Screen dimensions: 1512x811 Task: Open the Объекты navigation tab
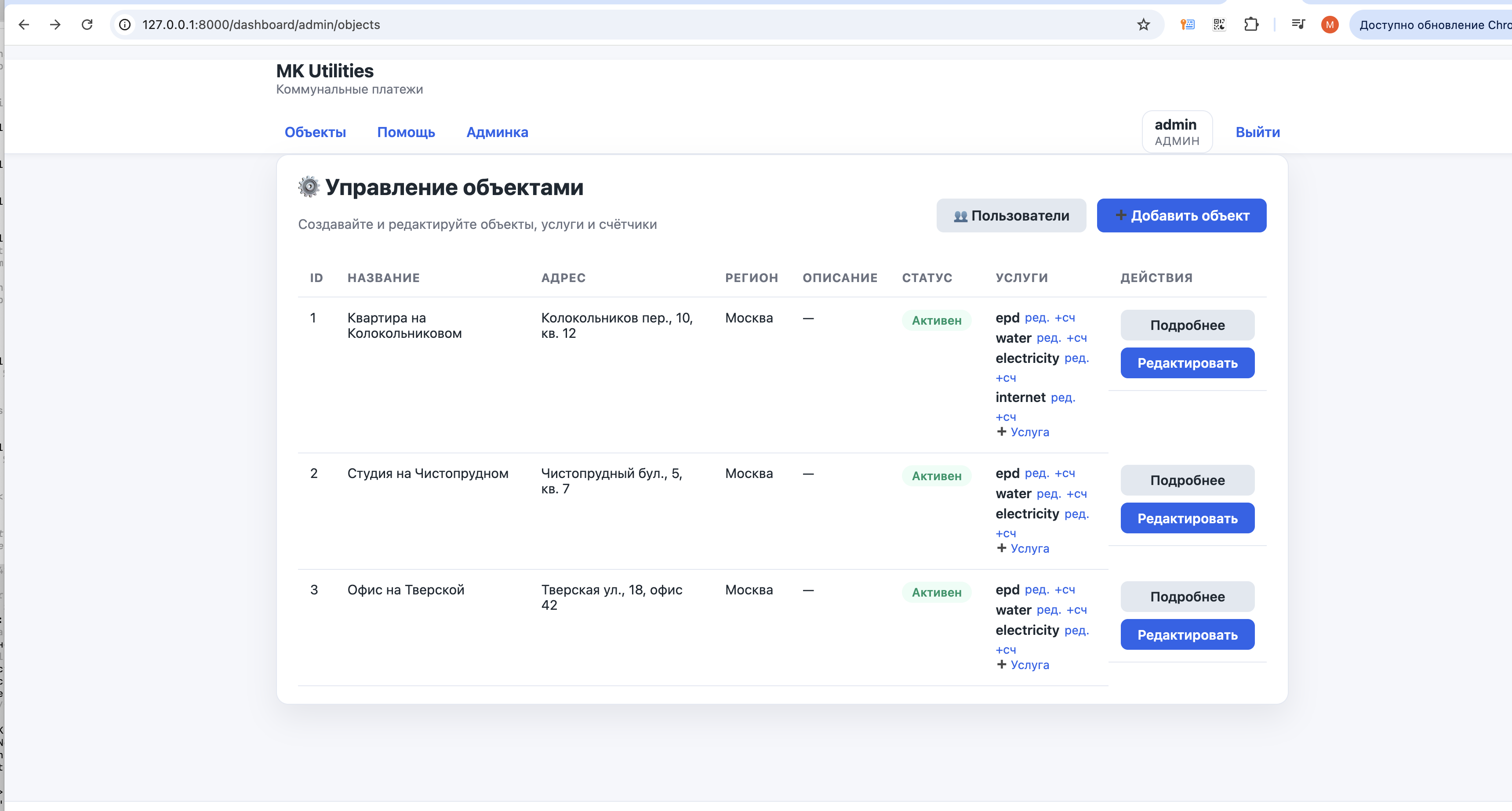[315, 133]
